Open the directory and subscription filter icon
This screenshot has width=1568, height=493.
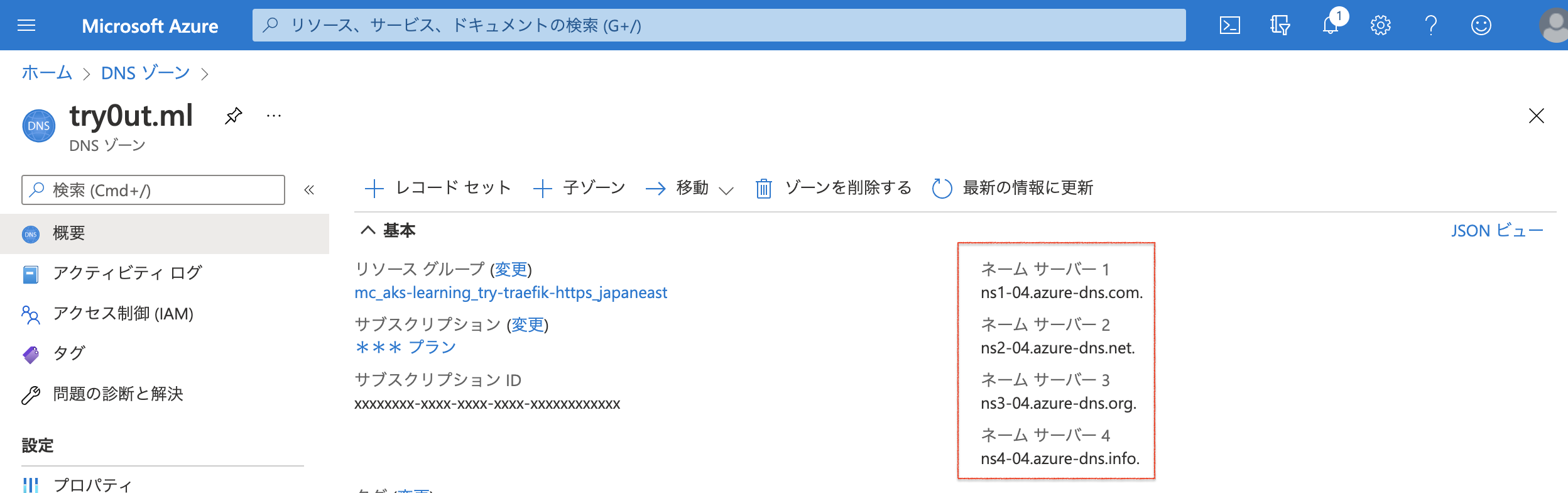point(1280,25)
